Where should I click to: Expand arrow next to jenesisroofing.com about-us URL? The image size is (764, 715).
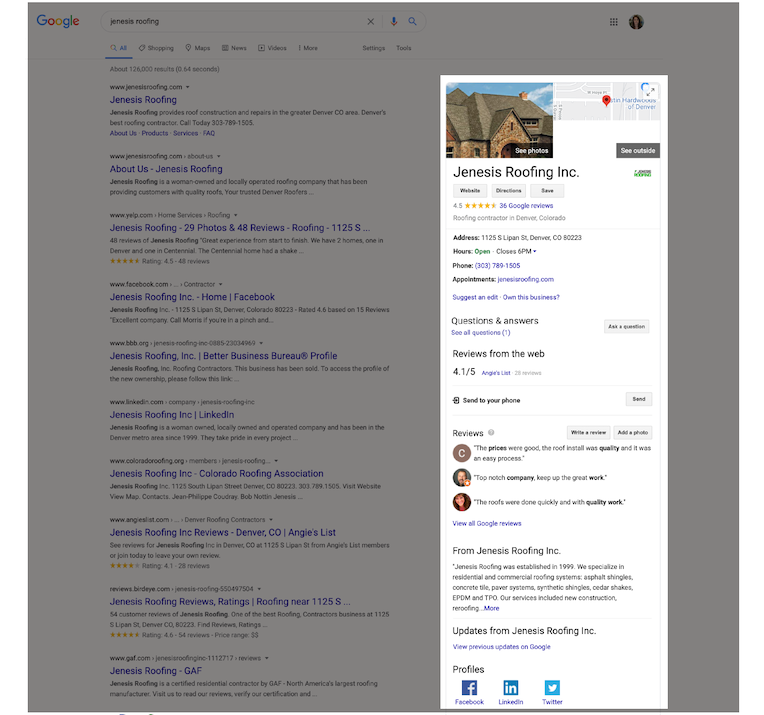pyautogui.click(x=219, y=156)
